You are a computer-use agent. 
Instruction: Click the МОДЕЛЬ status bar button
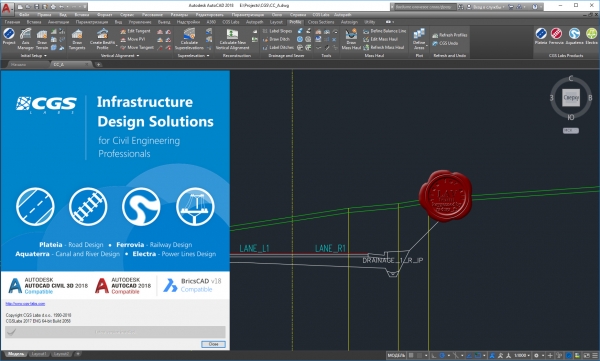pos(396,356)
